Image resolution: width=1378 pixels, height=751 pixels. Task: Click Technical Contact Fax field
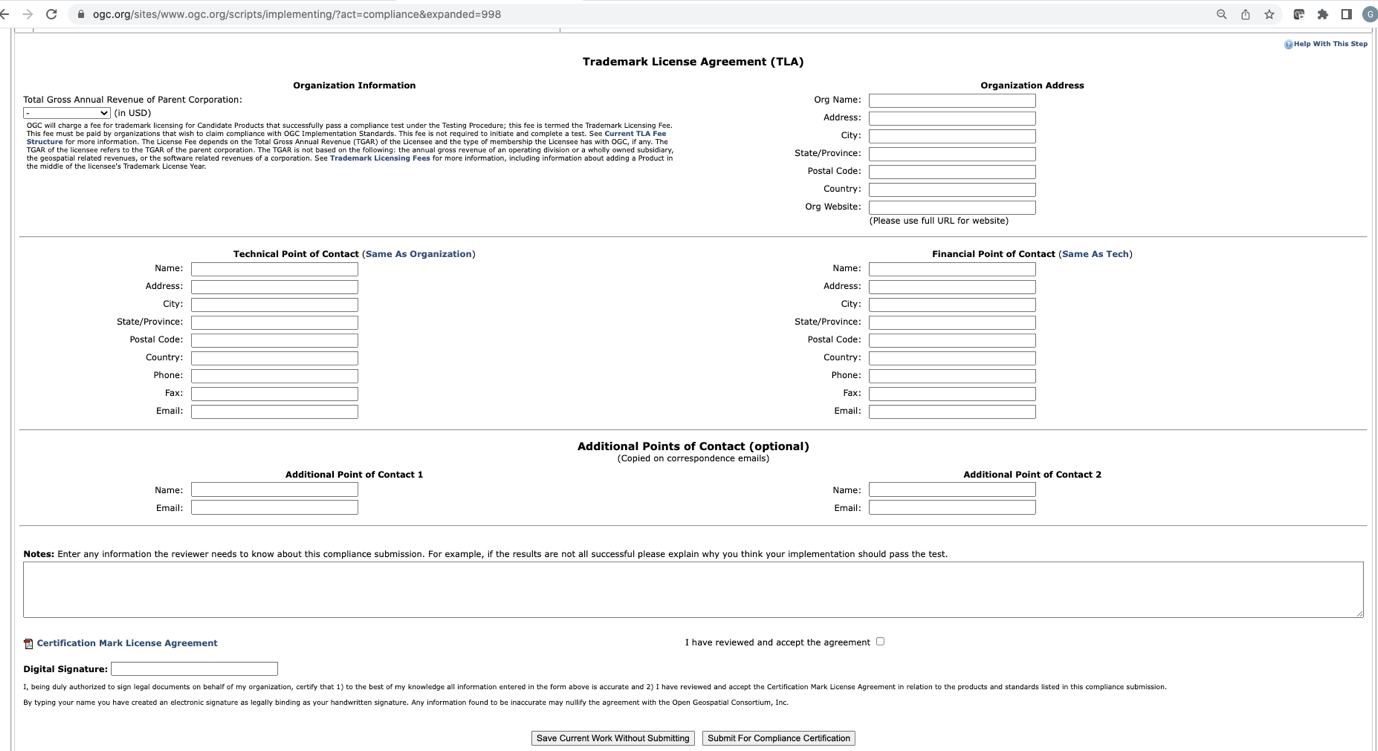274,394
